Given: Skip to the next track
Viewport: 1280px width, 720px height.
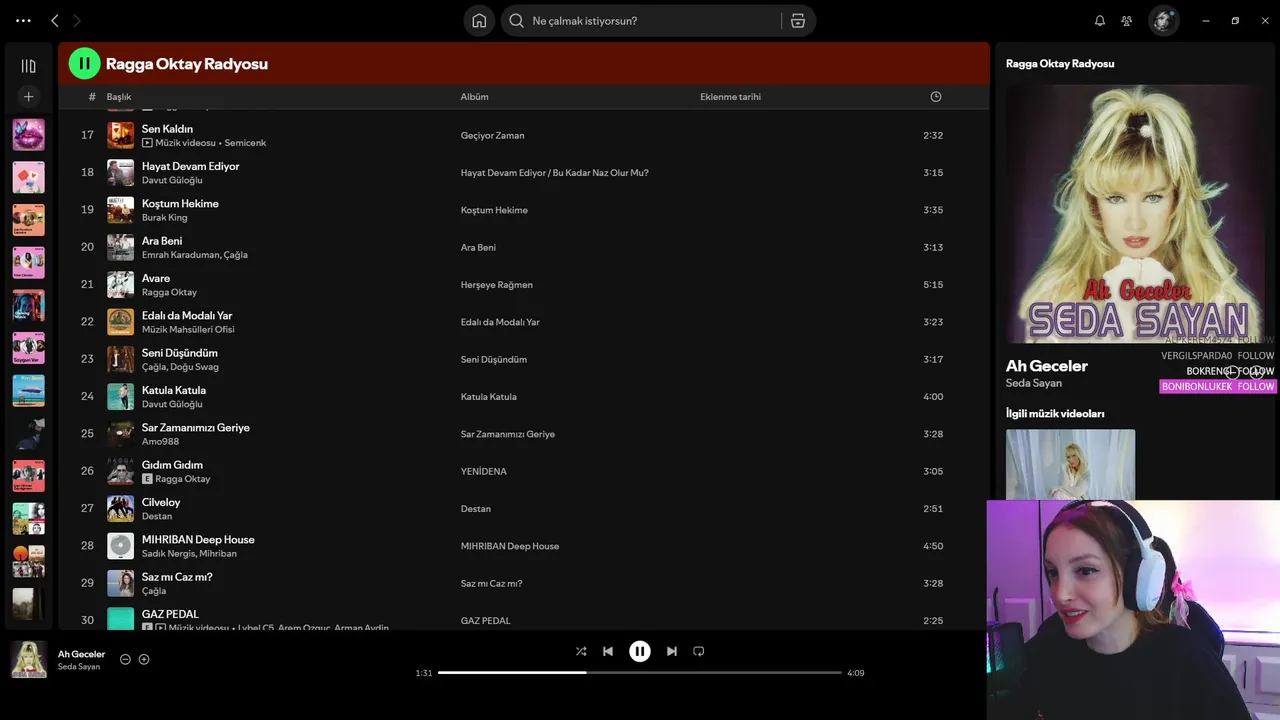Looking at the screenshot, I should (x=672, y=651).
